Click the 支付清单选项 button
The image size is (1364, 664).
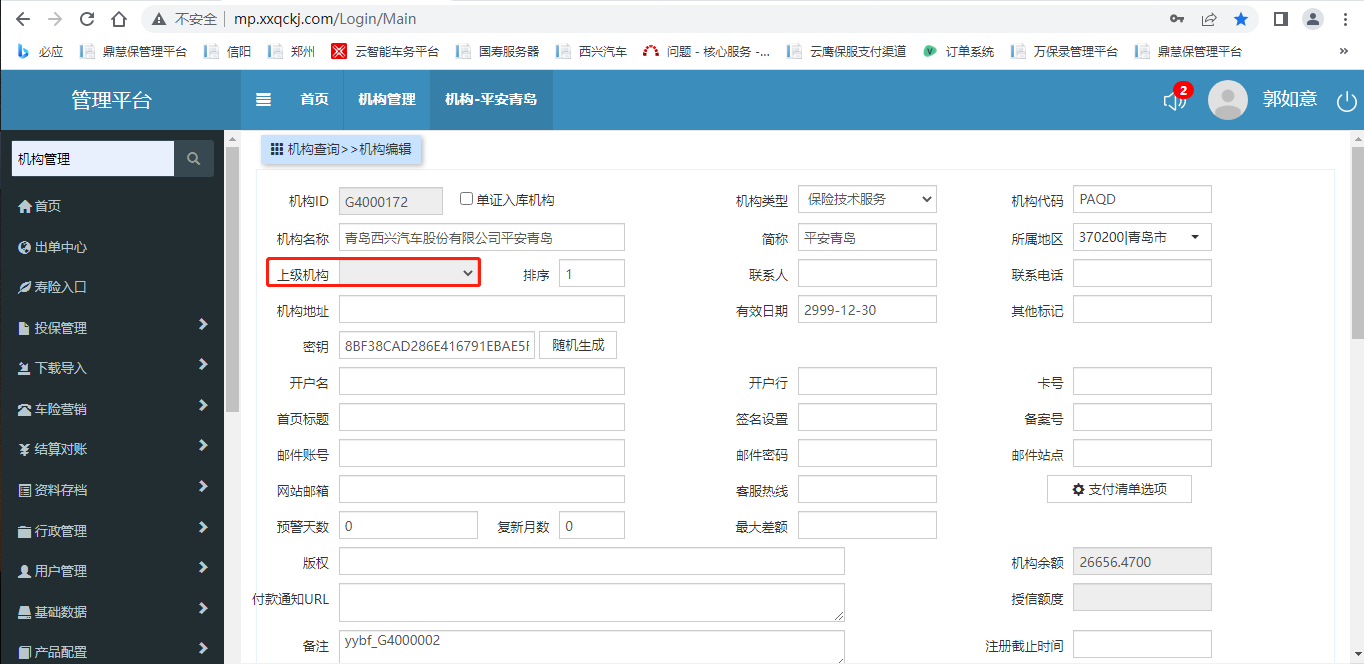1119,489
